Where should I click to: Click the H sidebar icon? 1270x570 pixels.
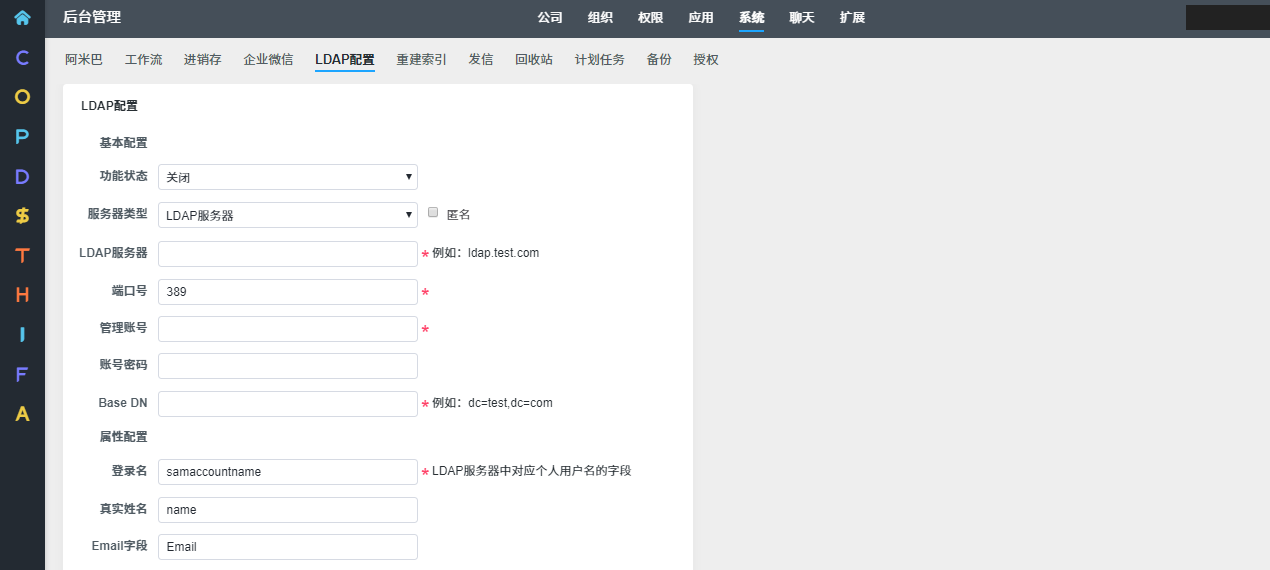point(22,295)
